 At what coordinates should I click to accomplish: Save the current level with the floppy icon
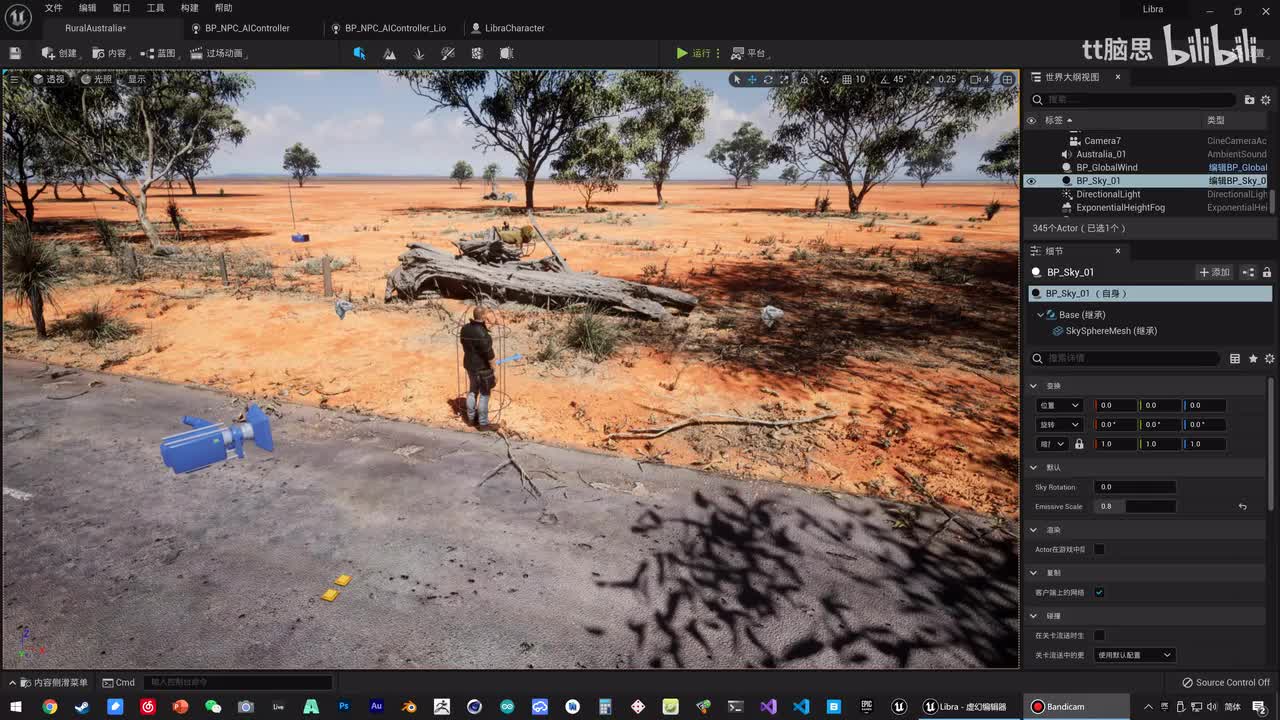pyautogui.click(x=15, y=53)
